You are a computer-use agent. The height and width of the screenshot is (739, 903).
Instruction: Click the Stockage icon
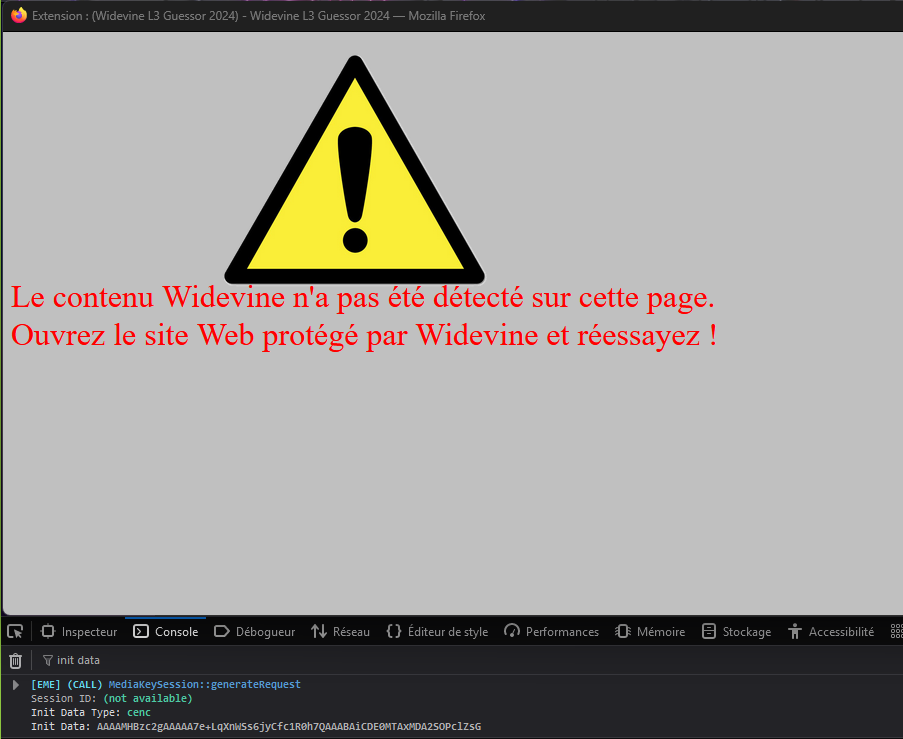[x=708, y=632]
